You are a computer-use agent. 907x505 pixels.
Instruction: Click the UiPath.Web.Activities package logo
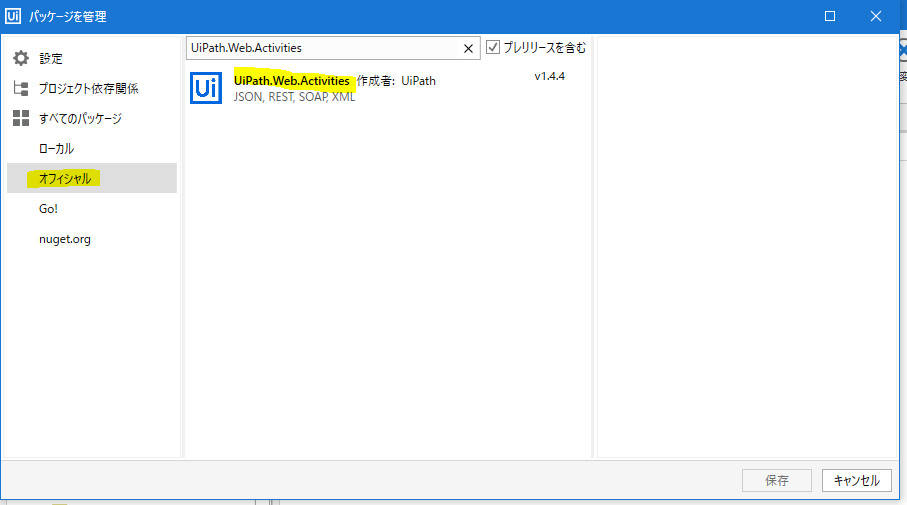point(206,88)
